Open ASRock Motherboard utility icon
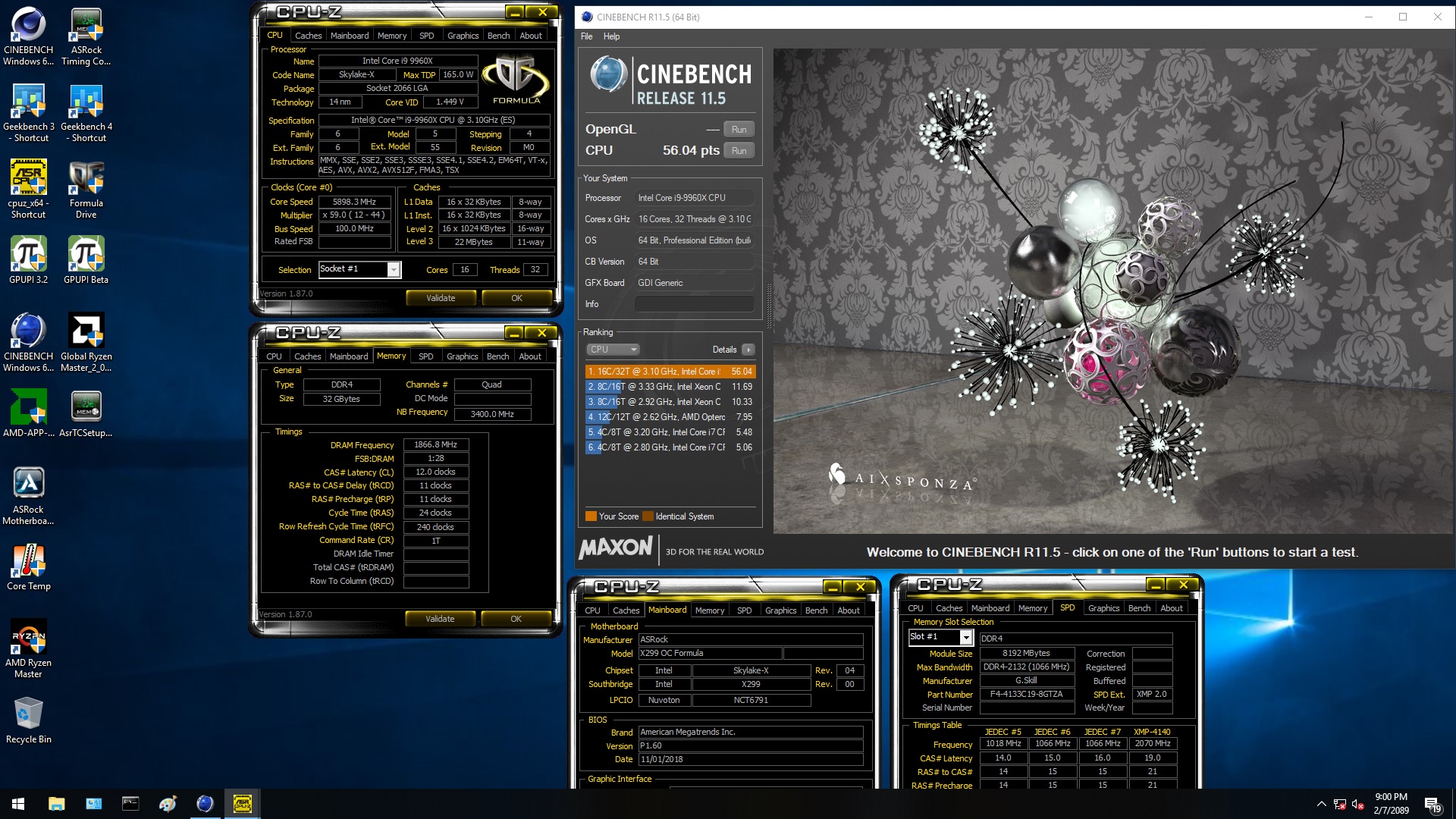1456x819 pixels. (x=29, y=496)
